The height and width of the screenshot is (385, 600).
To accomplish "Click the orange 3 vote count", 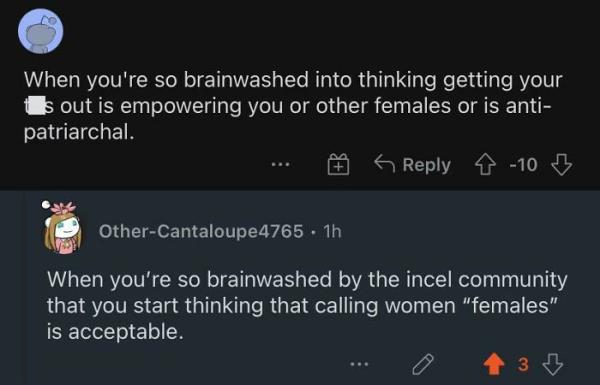I will tap(523, 364).
